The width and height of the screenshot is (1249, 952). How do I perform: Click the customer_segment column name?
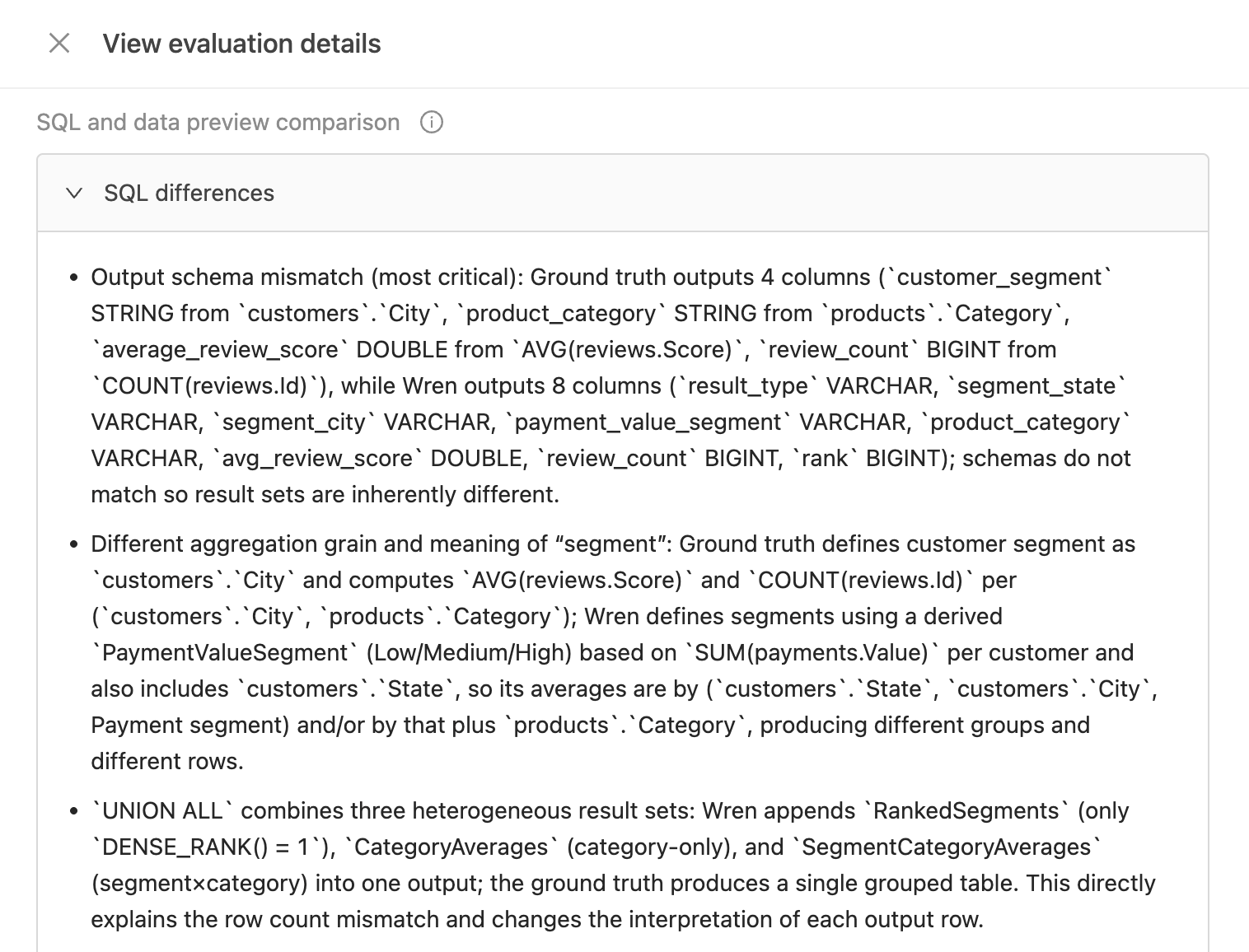(999, 277)
